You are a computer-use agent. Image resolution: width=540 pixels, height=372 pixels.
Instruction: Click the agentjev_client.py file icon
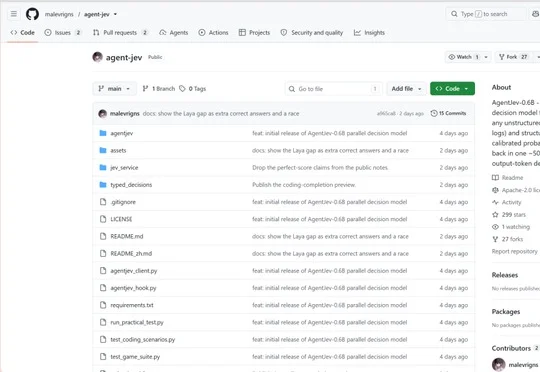(x=103, y=271)
